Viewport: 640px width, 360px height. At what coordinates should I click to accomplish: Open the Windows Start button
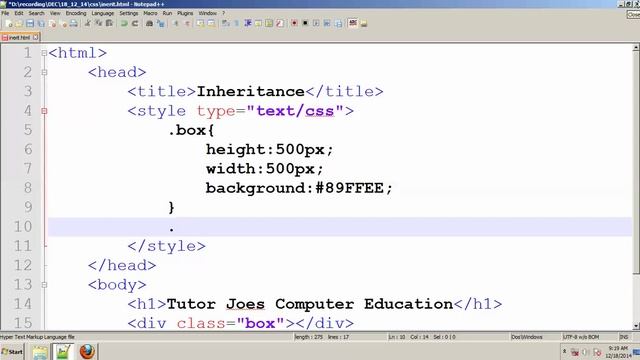(x=12, y=351)
